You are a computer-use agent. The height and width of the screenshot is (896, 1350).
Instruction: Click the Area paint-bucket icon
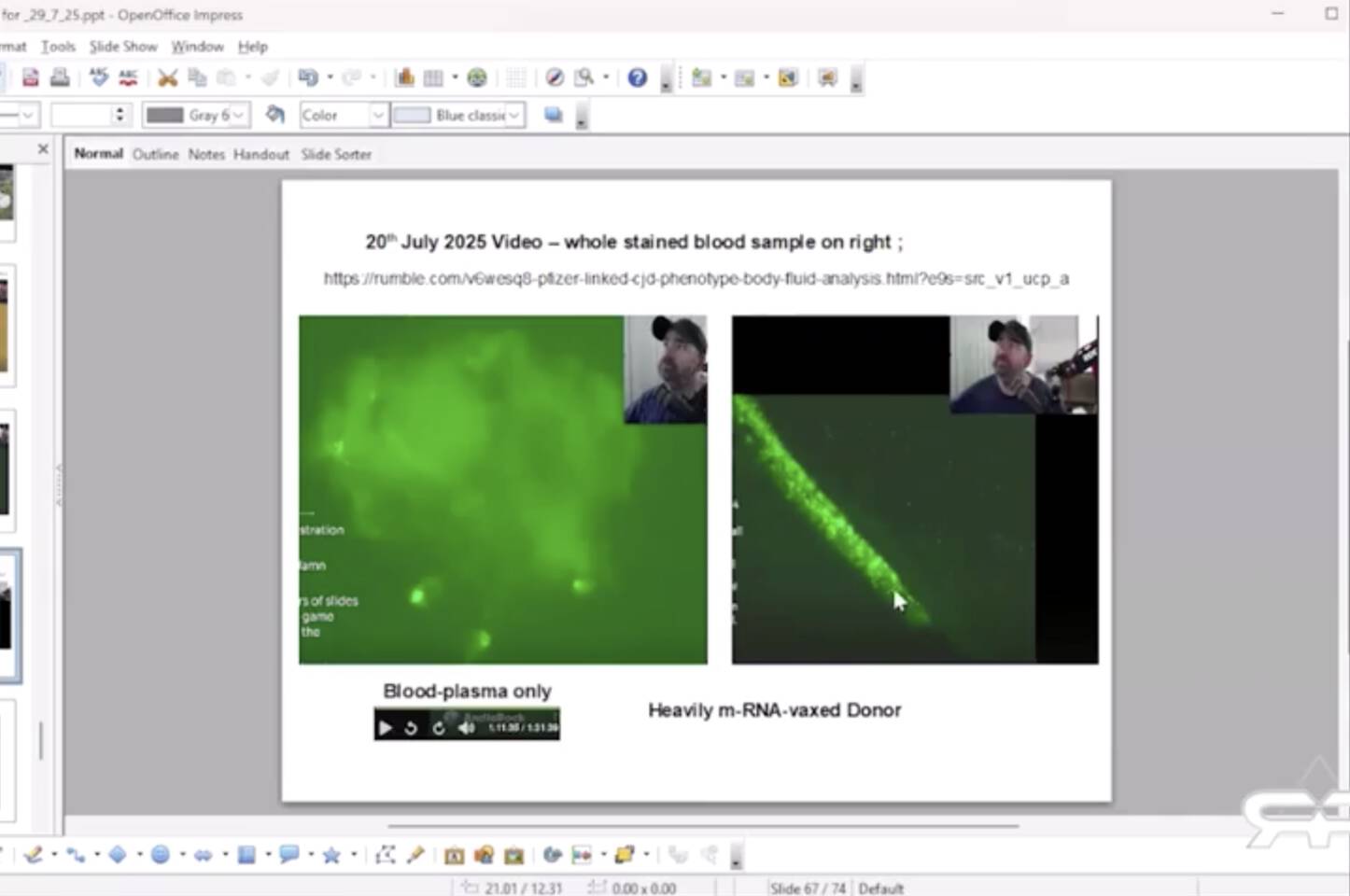coord(274,114)
